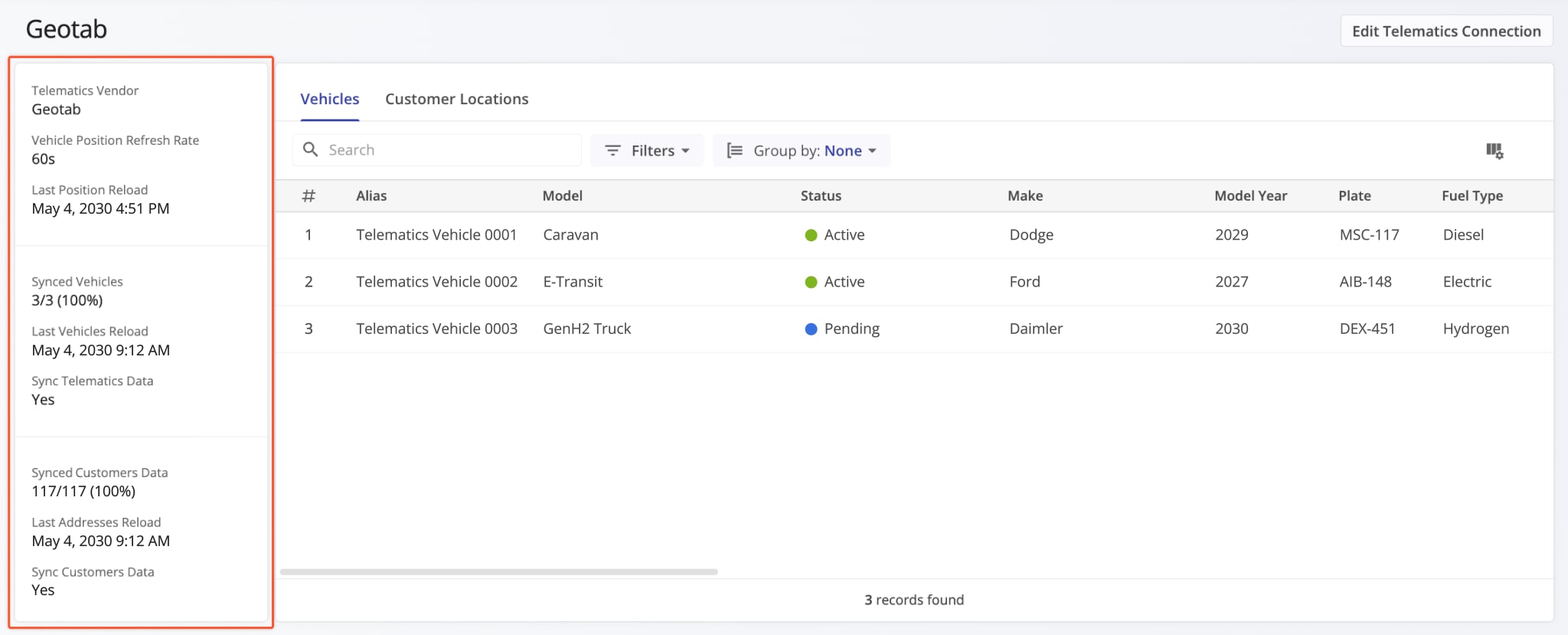Image resolution: width=1568 pixels, height=635 pixels.
Task: Click the search magnifier icon
Action: [x=310, y=149]
